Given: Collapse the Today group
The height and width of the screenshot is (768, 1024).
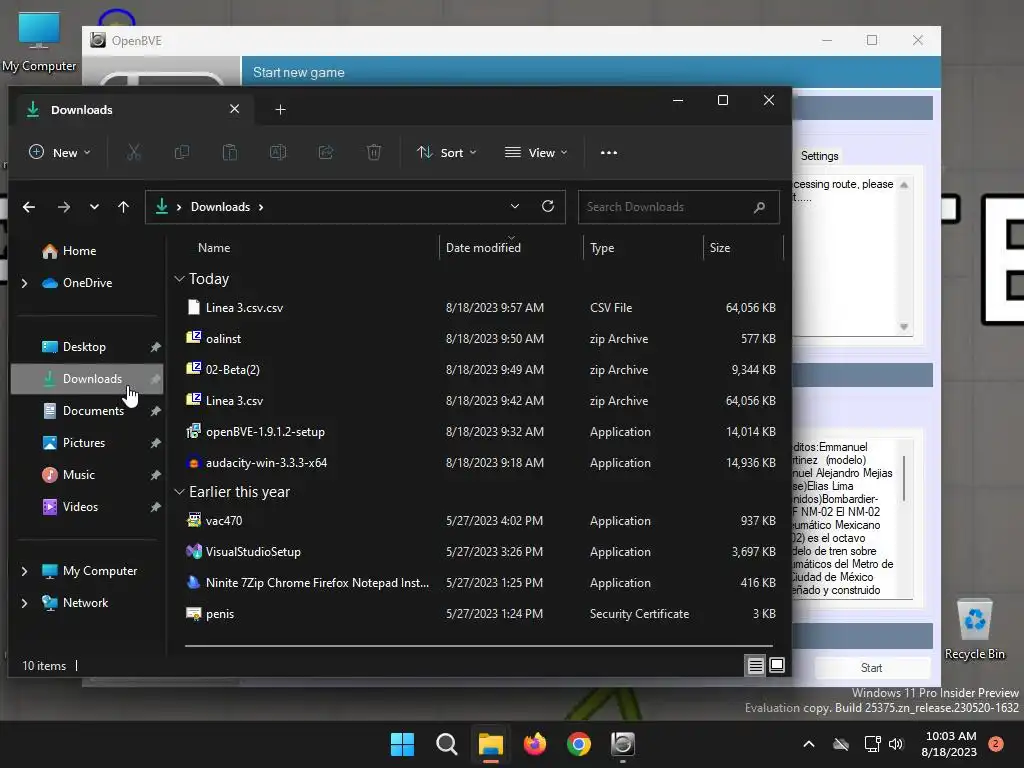Looking at the screenshot, I should (180, 279).
